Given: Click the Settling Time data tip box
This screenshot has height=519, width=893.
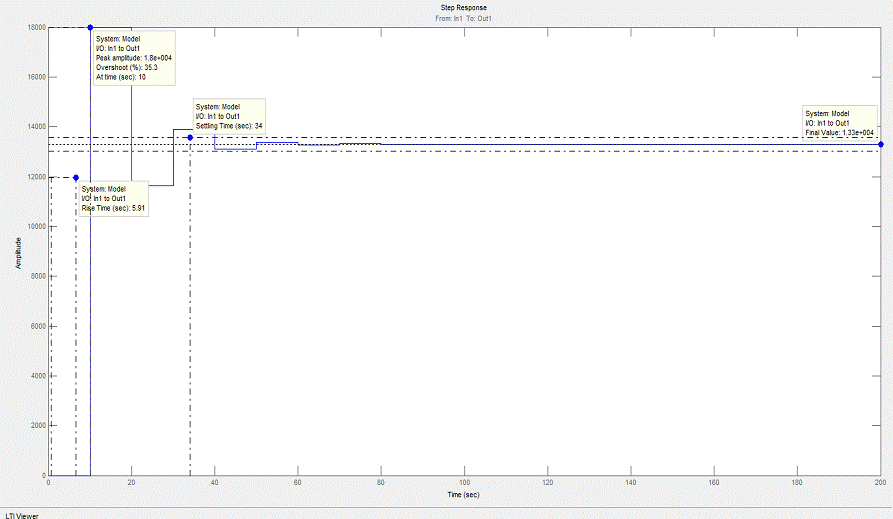Looking at the screenshot, I should 229,116.
